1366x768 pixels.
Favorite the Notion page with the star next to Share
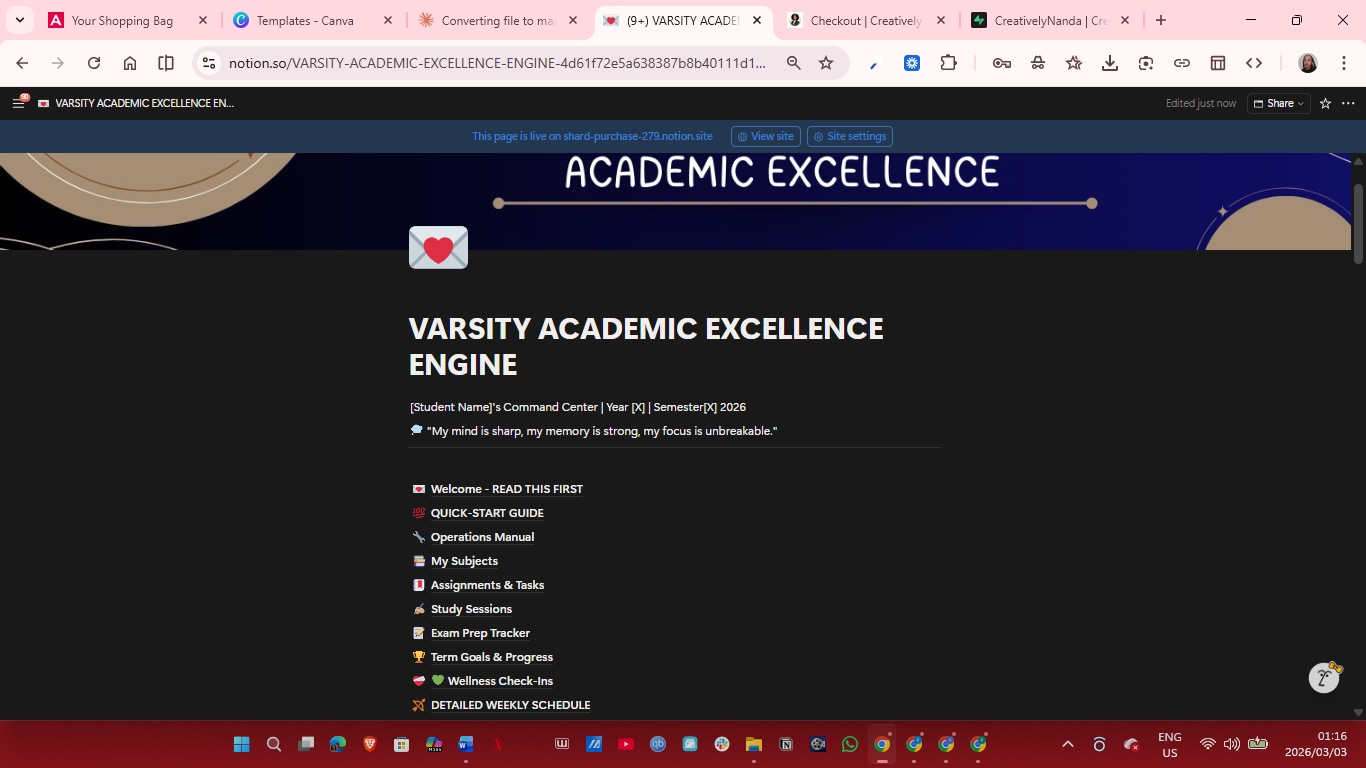1324,103
